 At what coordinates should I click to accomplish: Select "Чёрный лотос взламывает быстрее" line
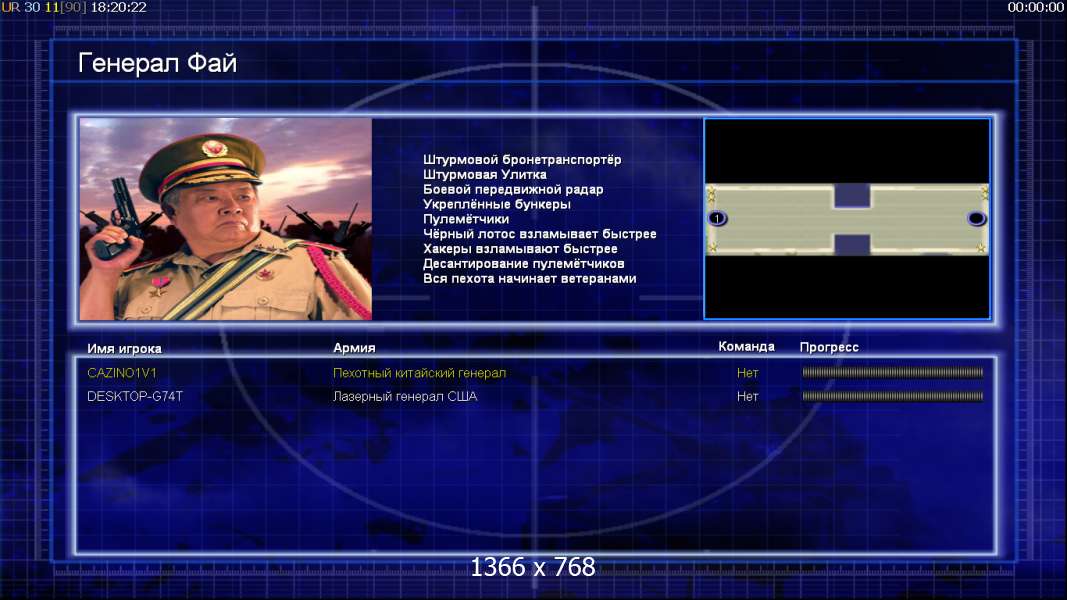540,234
